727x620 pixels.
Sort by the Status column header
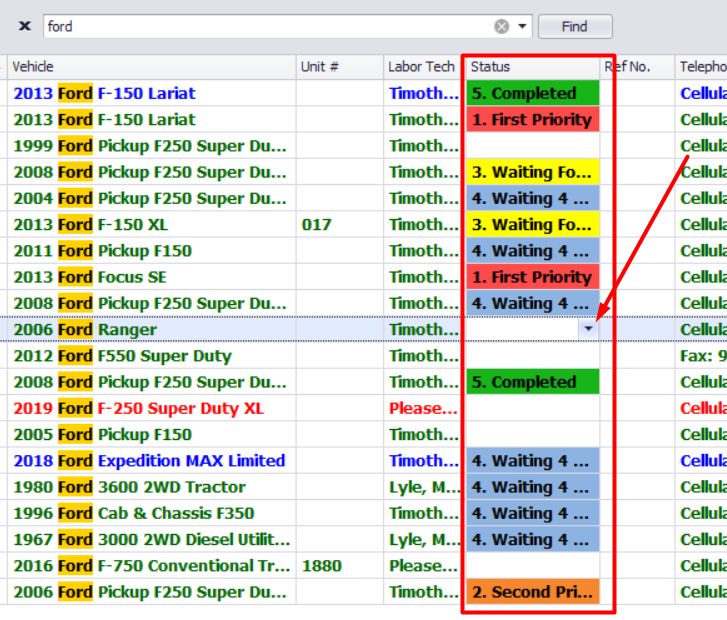point(533,67)
